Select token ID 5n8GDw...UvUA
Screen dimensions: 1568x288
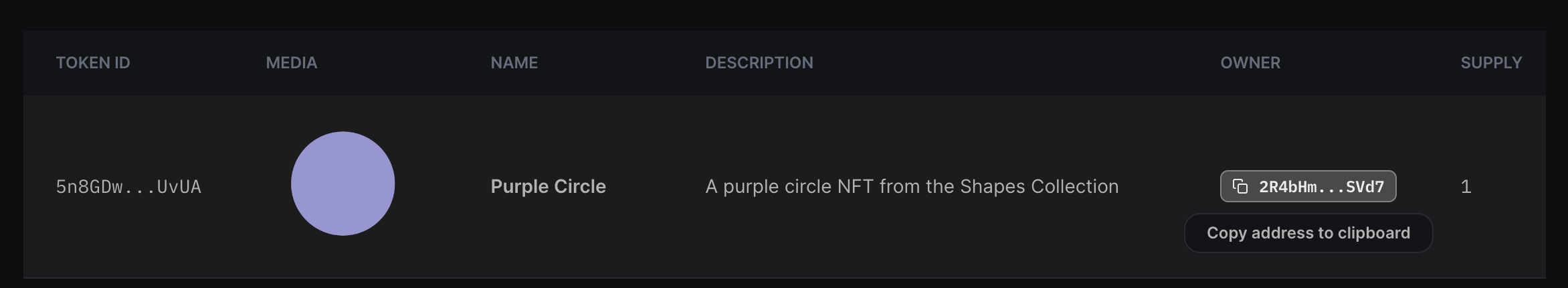click(128, 186)
